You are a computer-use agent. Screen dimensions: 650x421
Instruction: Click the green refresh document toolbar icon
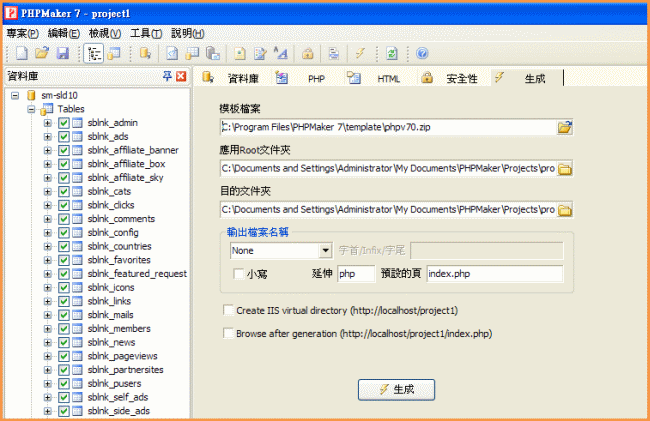392,53
